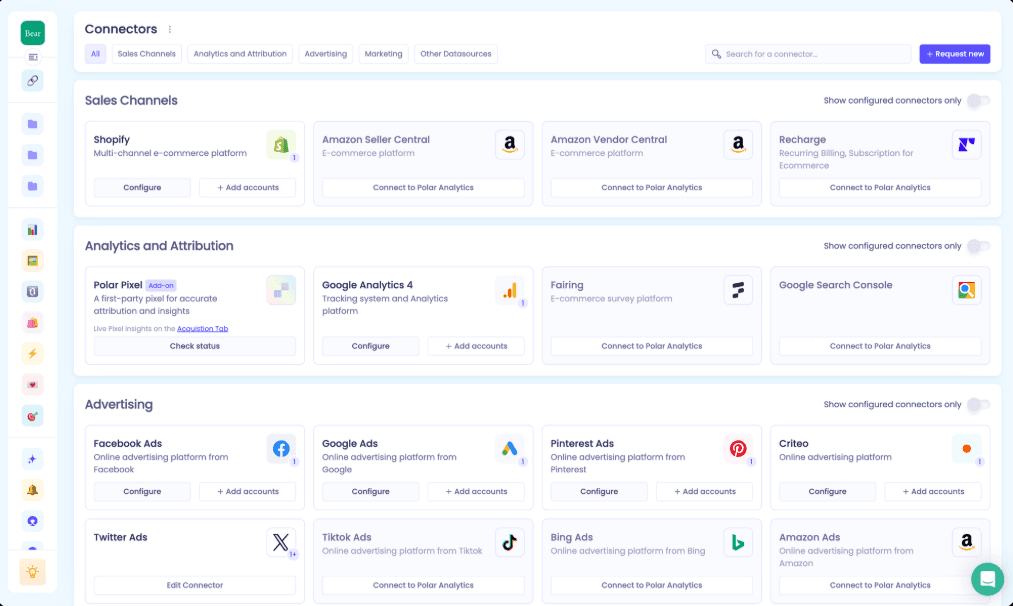Viewport: 1013px width, 606px height.
Task: Select the Sales Channels filter tab
Action: point(147,54)
